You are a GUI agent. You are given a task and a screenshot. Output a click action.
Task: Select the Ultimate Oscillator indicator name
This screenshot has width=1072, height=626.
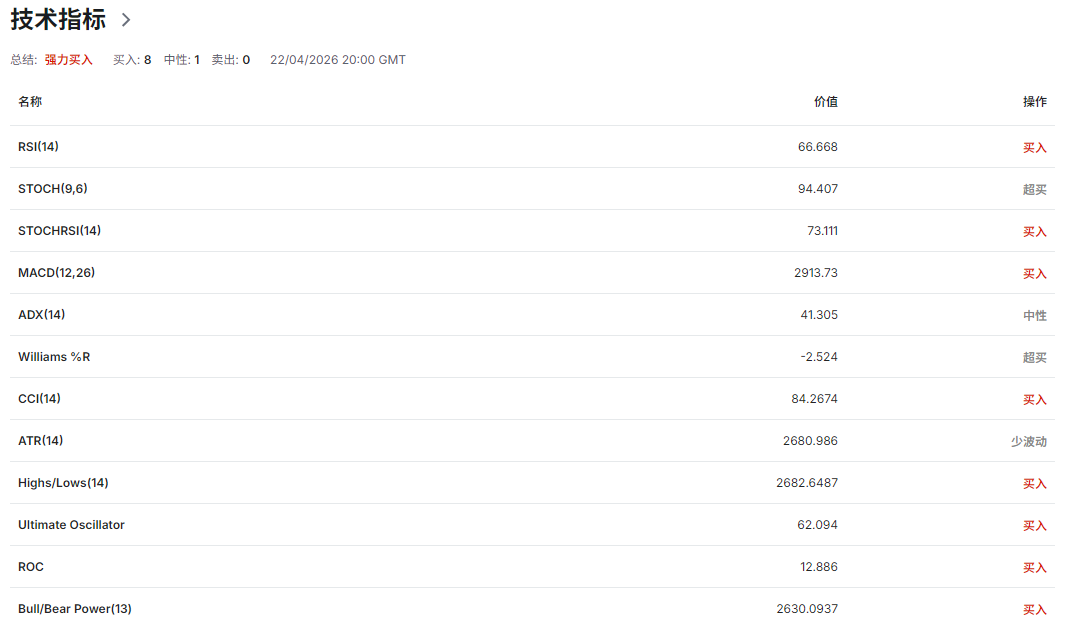(71, 525)
